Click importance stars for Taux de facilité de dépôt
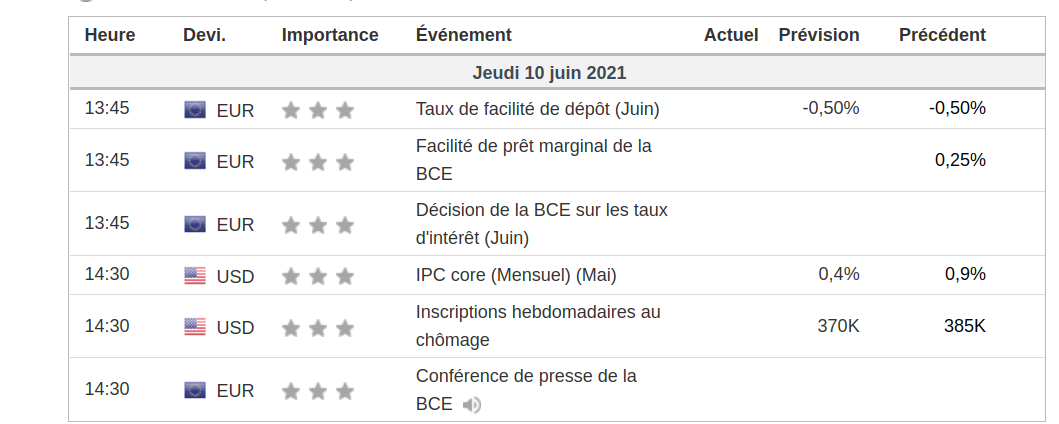The height and width of the screenshot is (424, 1059). pos(318,110)
